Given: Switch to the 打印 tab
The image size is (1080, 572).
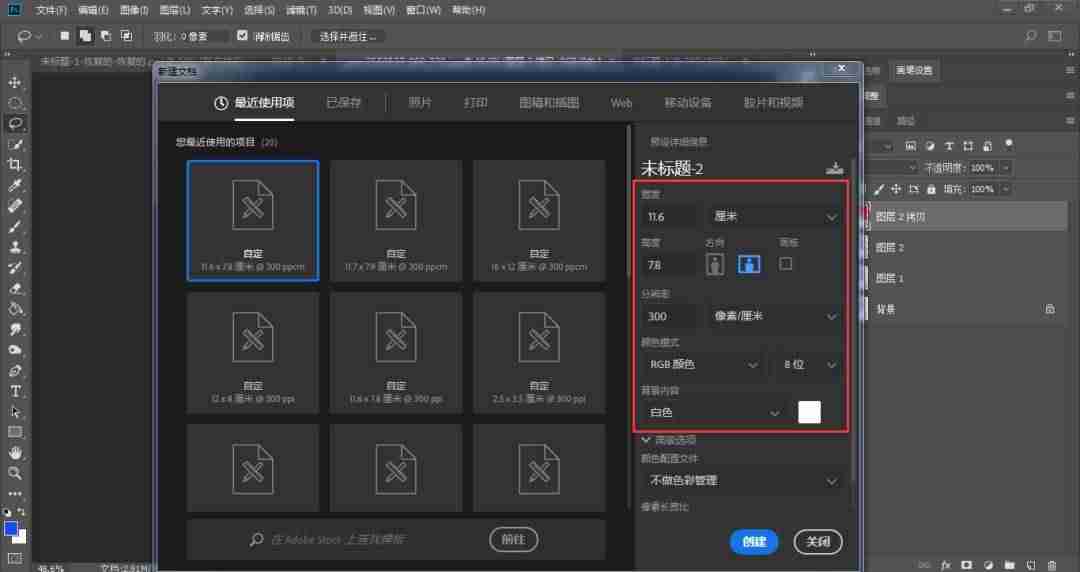Looking at the screenshot, I should (x=475, y=103).
